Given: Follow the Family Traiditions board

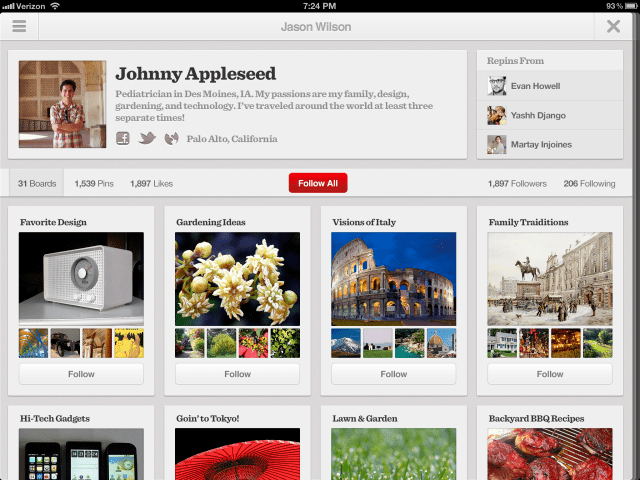Looking at the screenshot, I should tap(550, 374).
